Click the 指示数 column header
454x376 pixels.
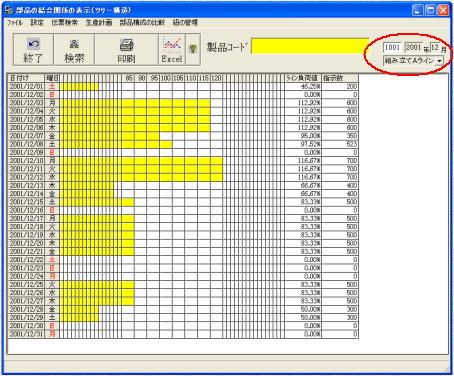340,78
